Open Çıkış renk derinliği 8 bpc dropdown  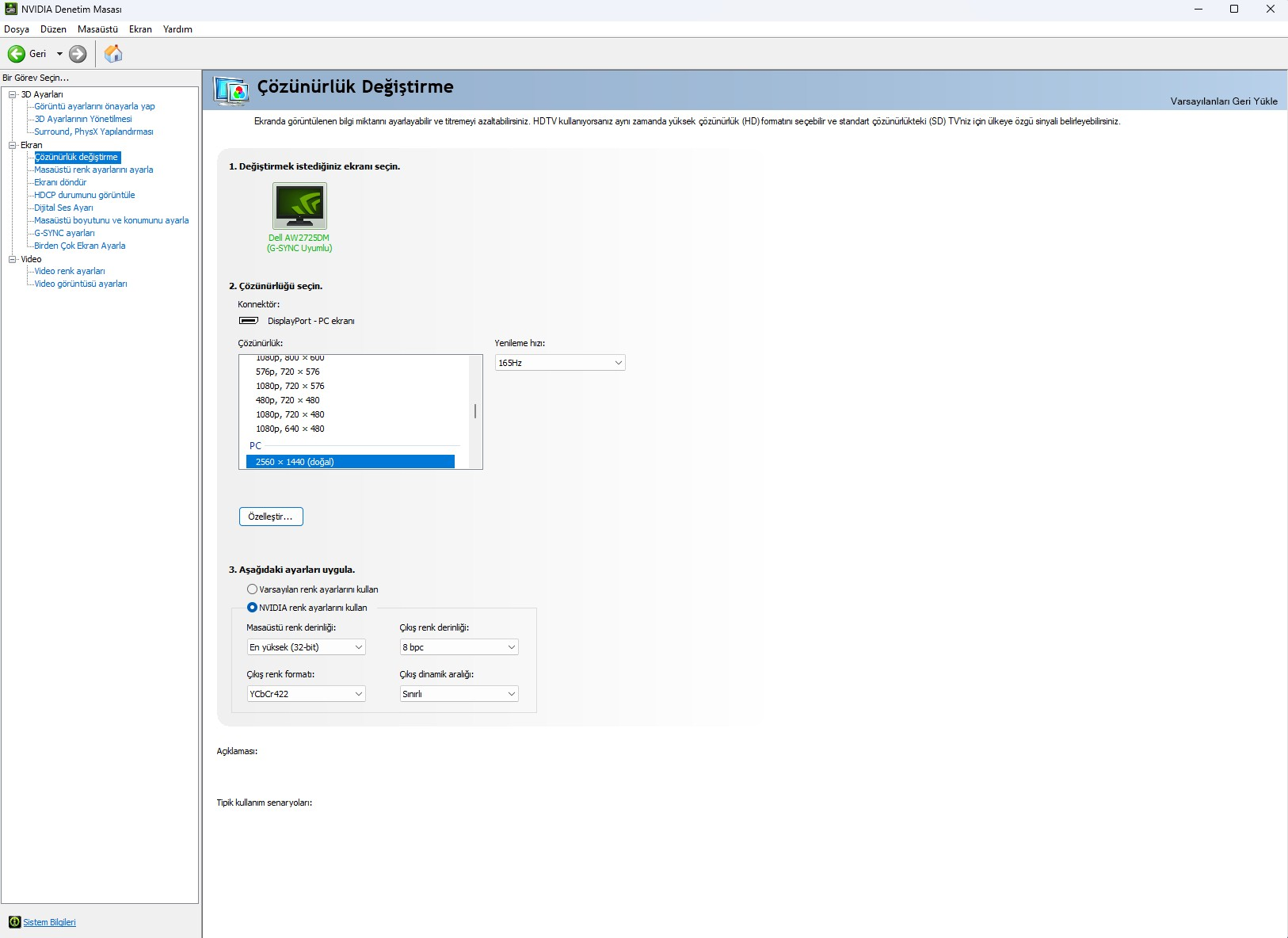tap(459, 647)
